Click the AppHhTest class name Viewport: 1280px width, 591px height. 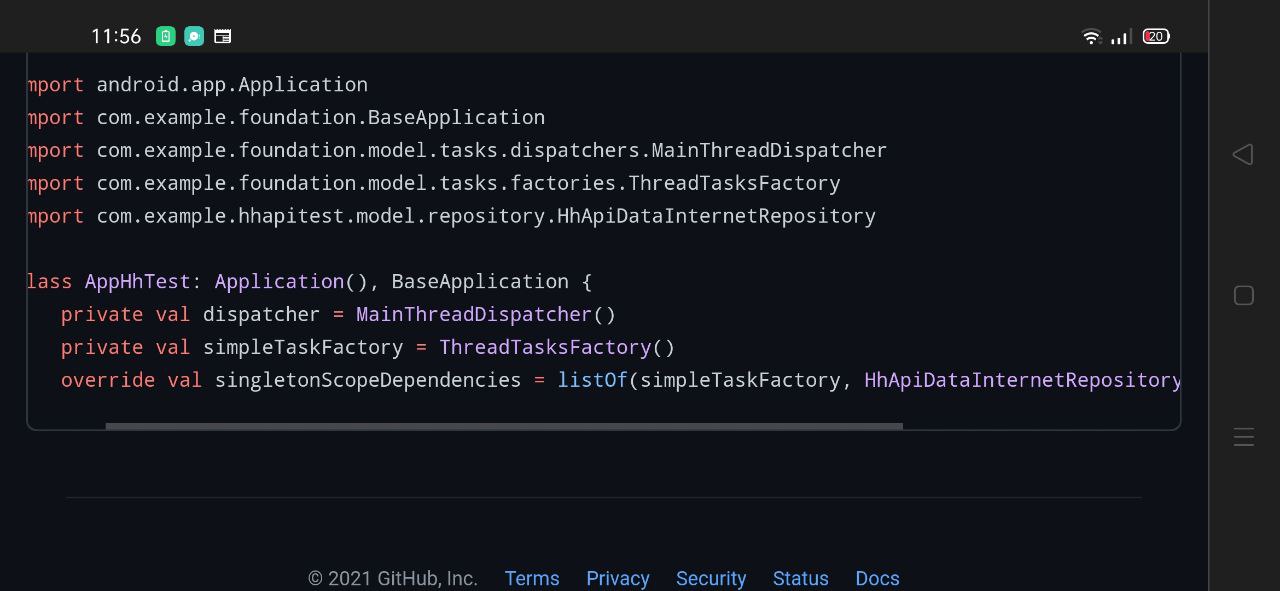tap(138, 281)
